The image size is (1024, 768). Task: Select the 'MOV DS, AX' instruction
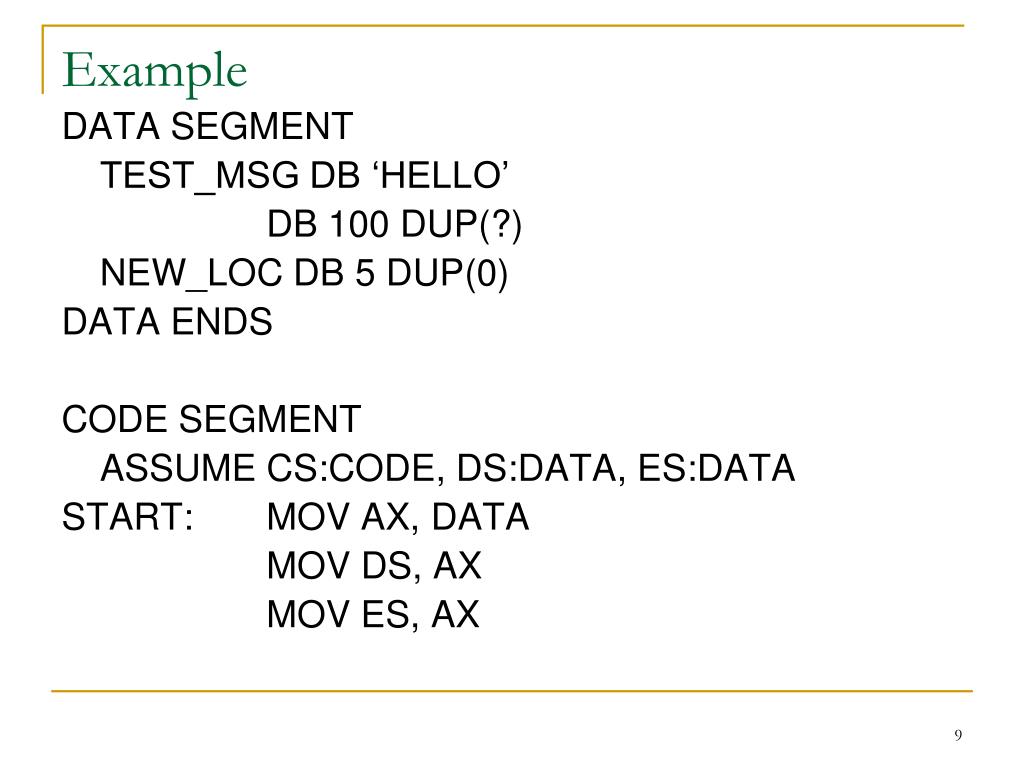374,566
